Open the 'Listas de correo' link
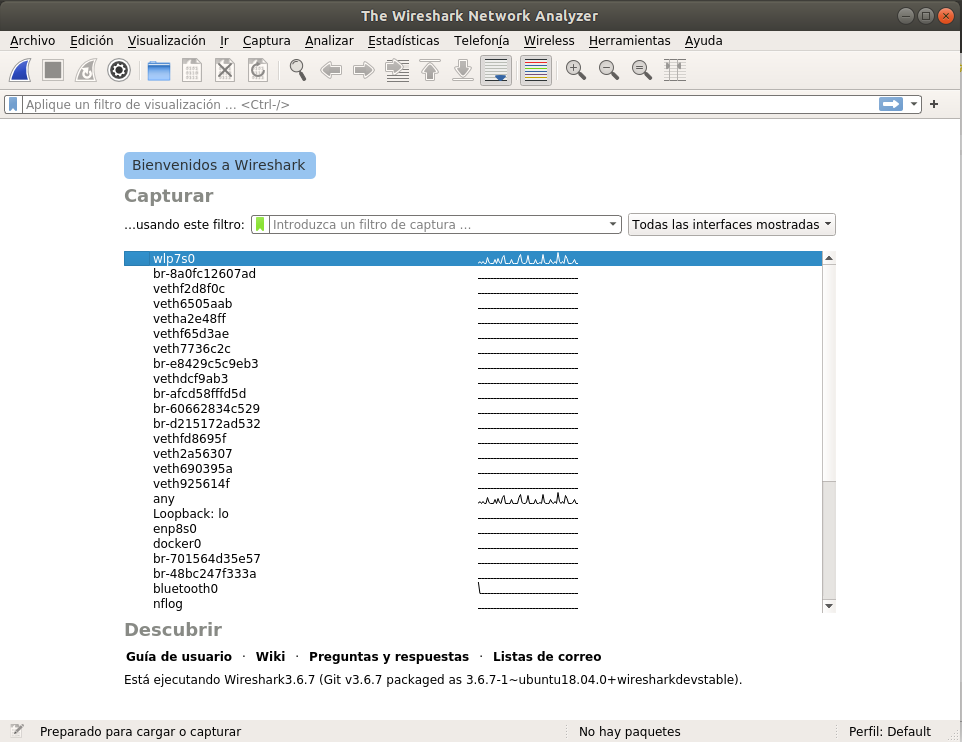The width and height of the screenshot is (962, 742). [547, 657]
